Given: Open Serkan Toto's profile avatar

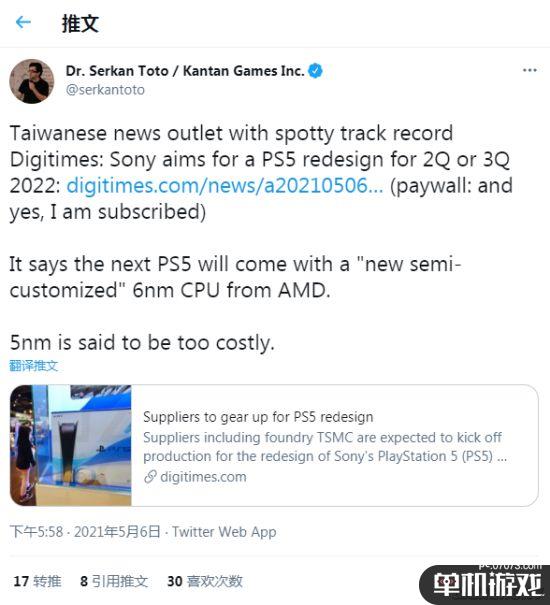Looking at the screenshot, I should coord(32,81).
